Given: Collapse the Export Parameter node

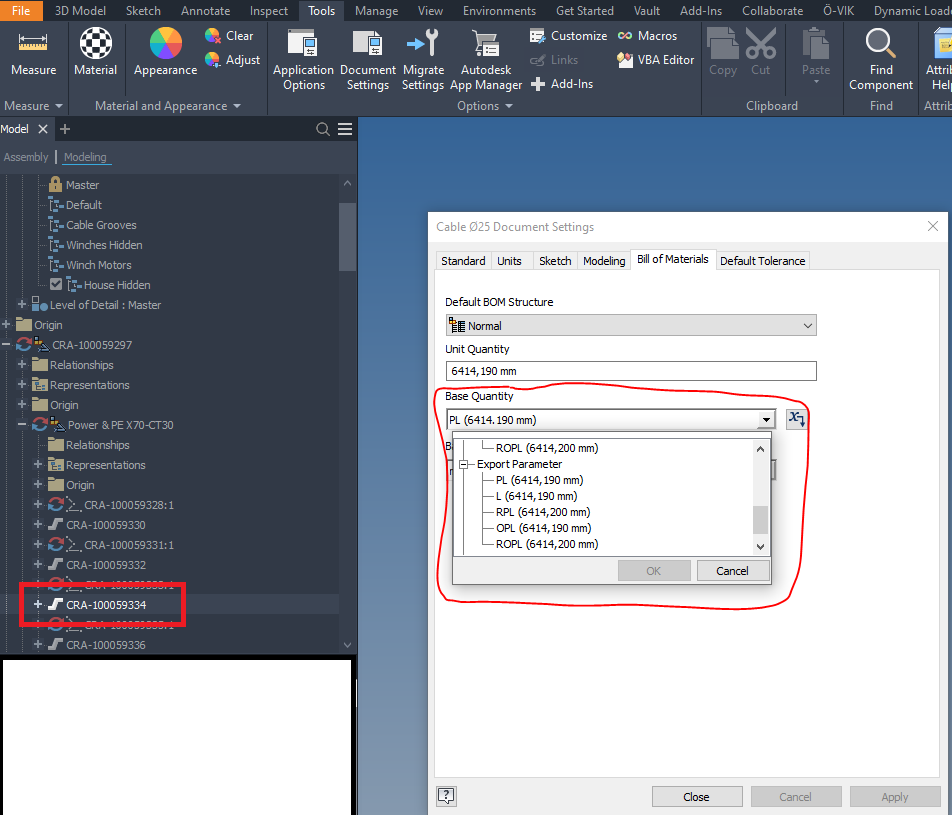Looking at the screenshot, I should click(464, 463).
